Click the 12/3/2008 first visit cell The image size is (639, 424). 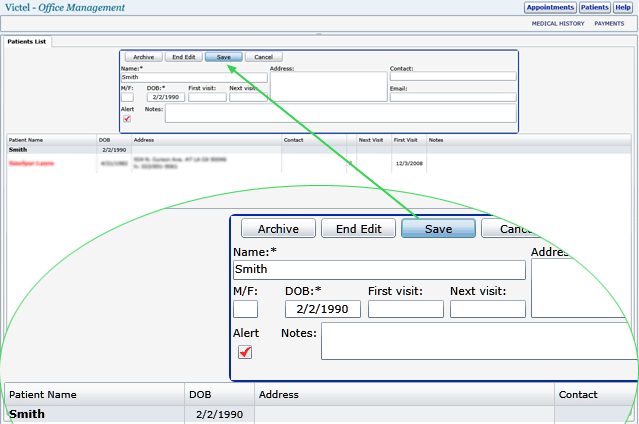pyautogui.click(x=409, y=163)
